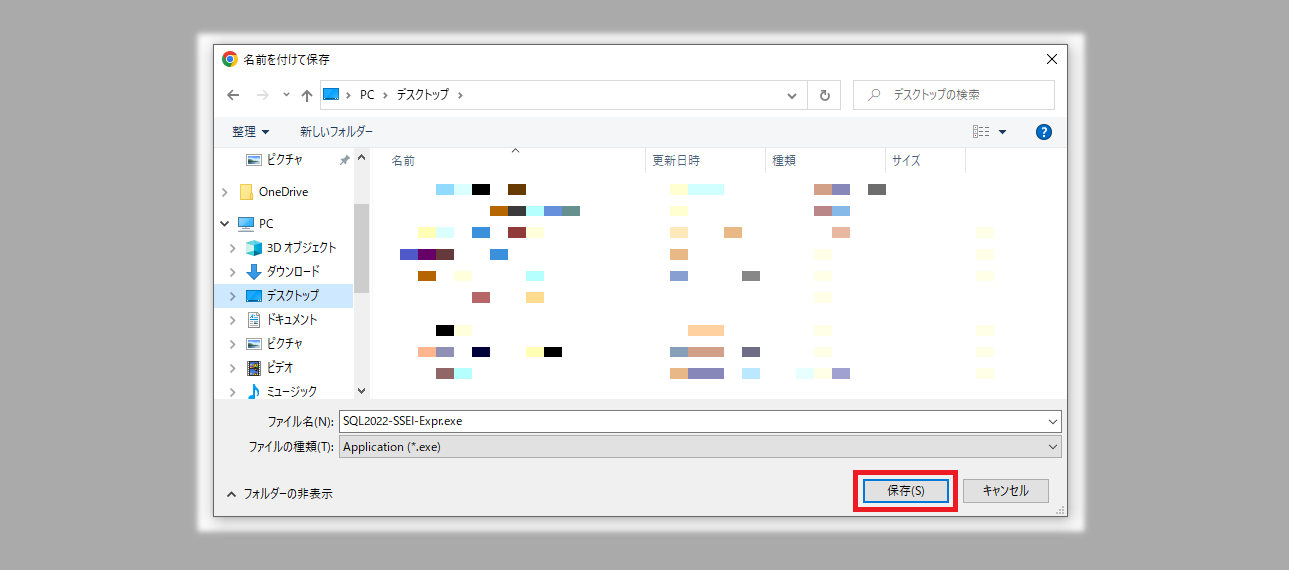The image size is (1289, 570).
Task: Expand the ダウンロード node
Action: coord(233,272)
